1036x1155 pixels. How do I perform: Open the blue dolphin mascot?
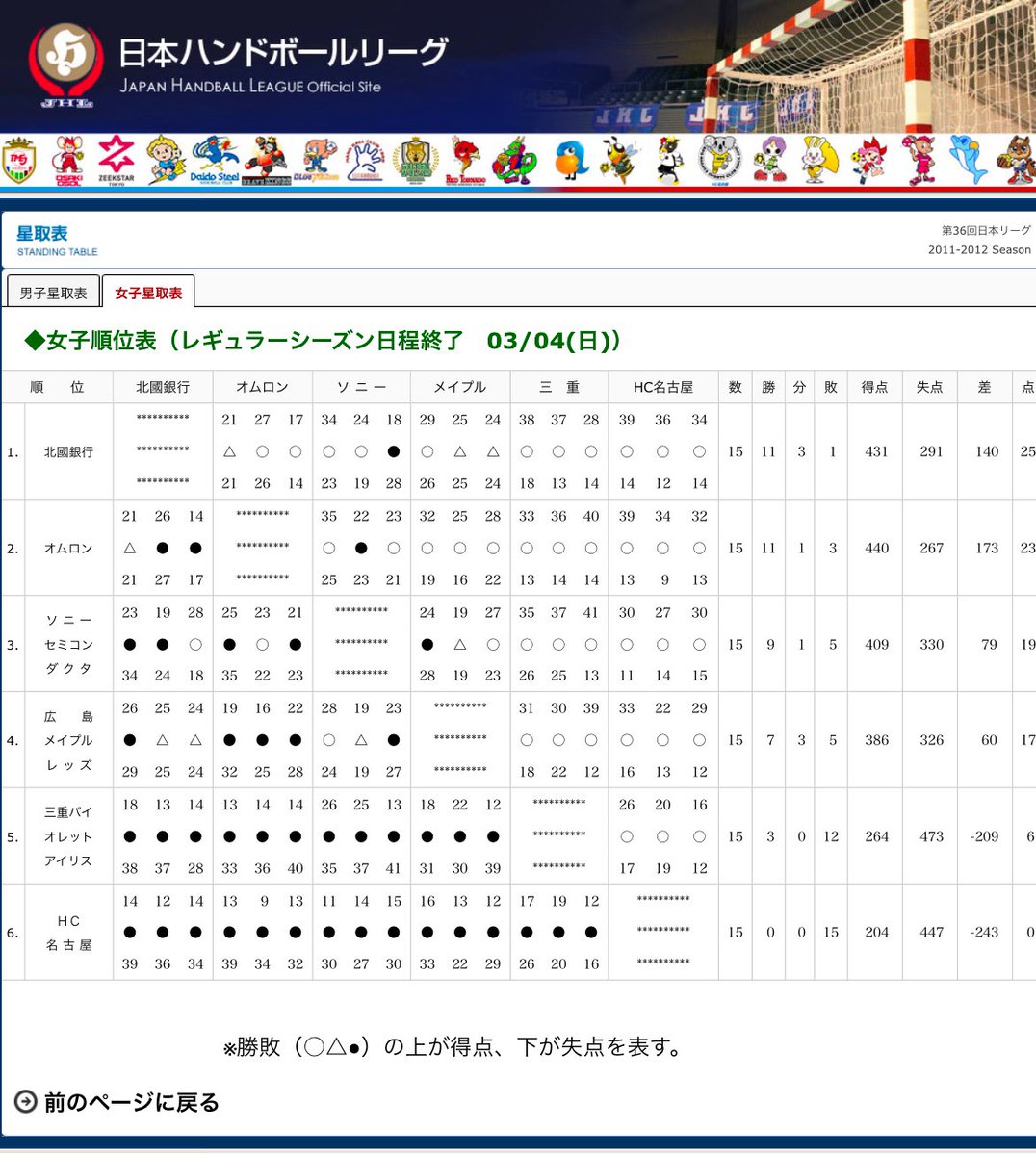968,160
